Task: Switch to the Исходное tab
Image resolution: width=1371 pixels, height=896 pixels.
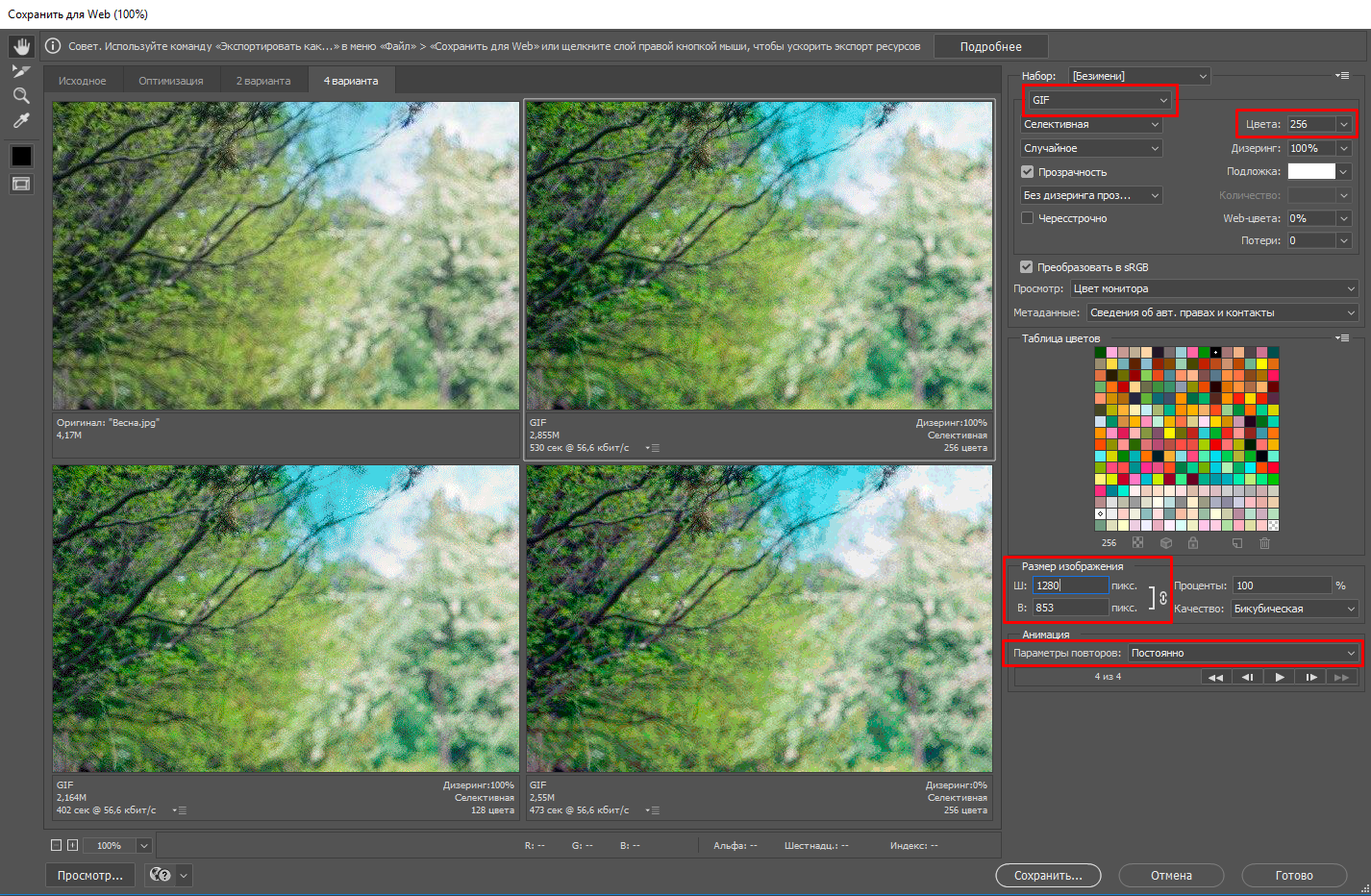Action: pos(82,81)
